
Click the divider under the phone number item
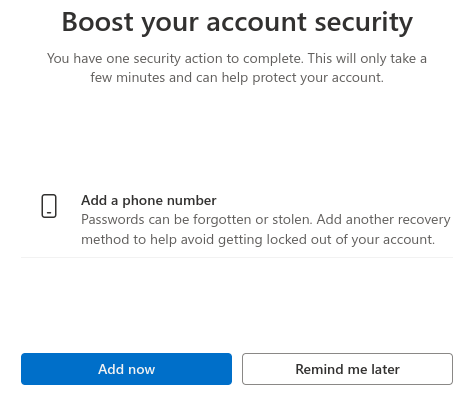[x=237, y=257]
